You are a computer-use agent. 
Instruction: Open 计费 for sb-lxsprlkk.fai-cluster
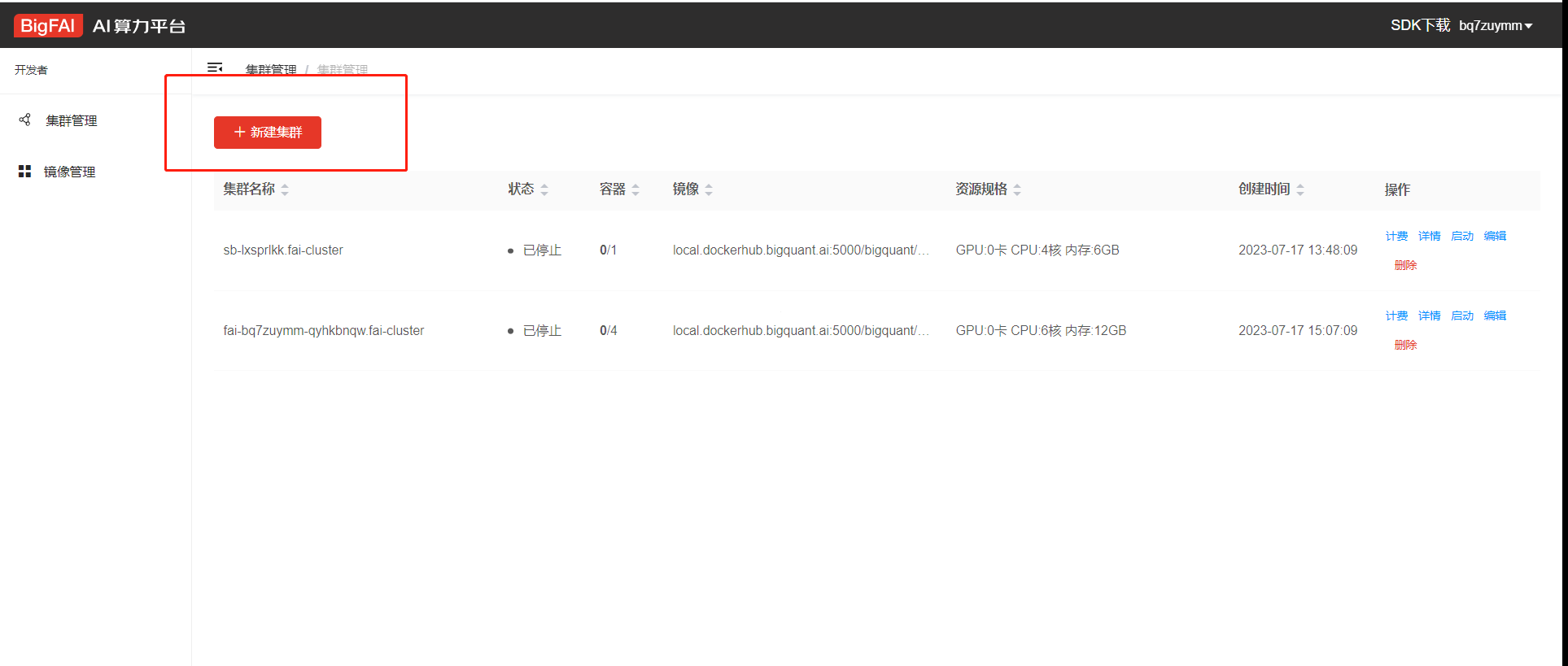[x=1396, y=236]
